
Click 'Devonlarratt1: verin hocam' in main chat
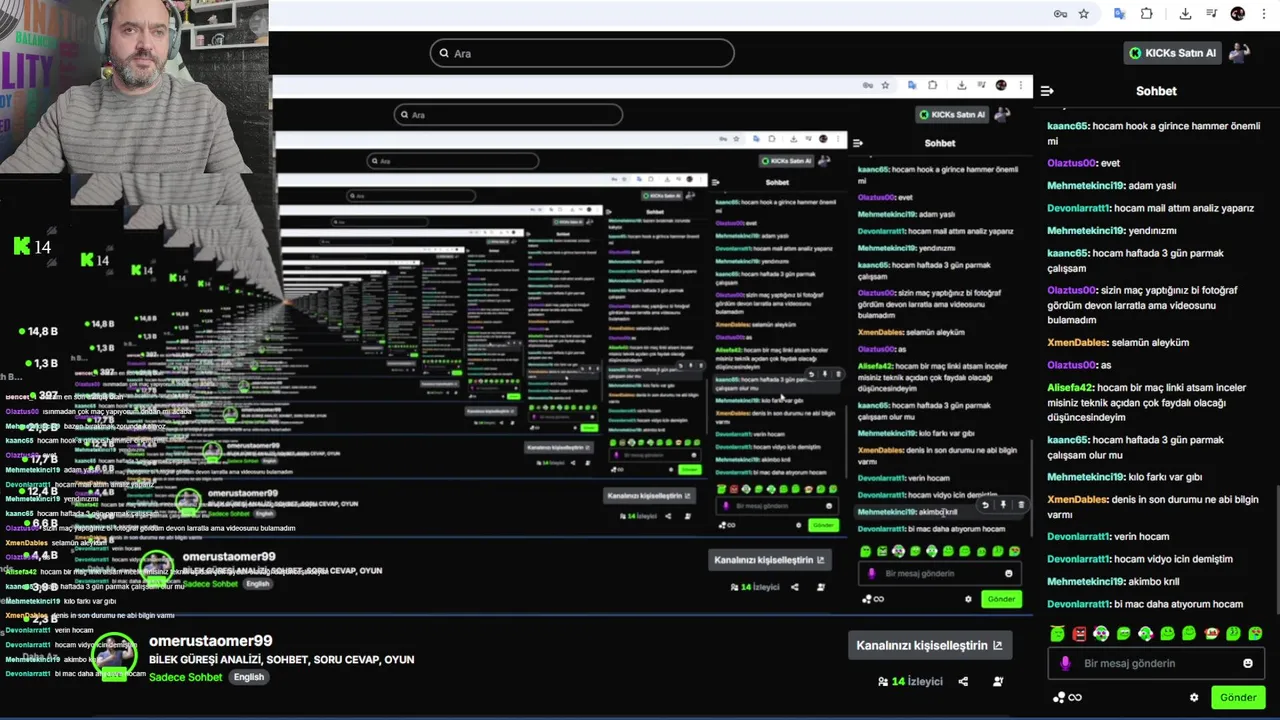[1108, 537]
